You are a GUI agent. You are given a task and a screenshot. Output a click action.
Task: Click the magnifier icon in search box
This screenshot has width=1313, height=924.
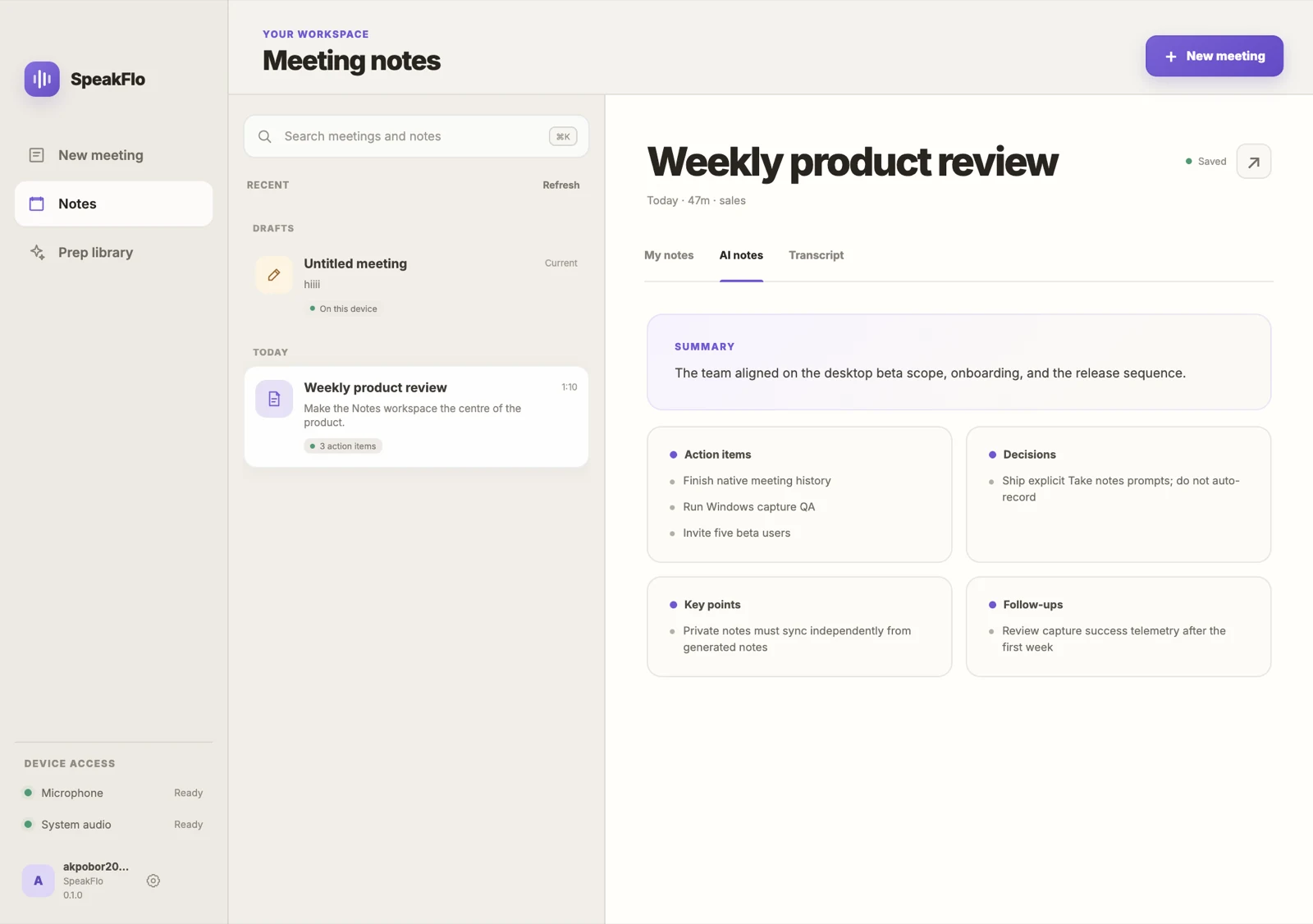point(264,136)
